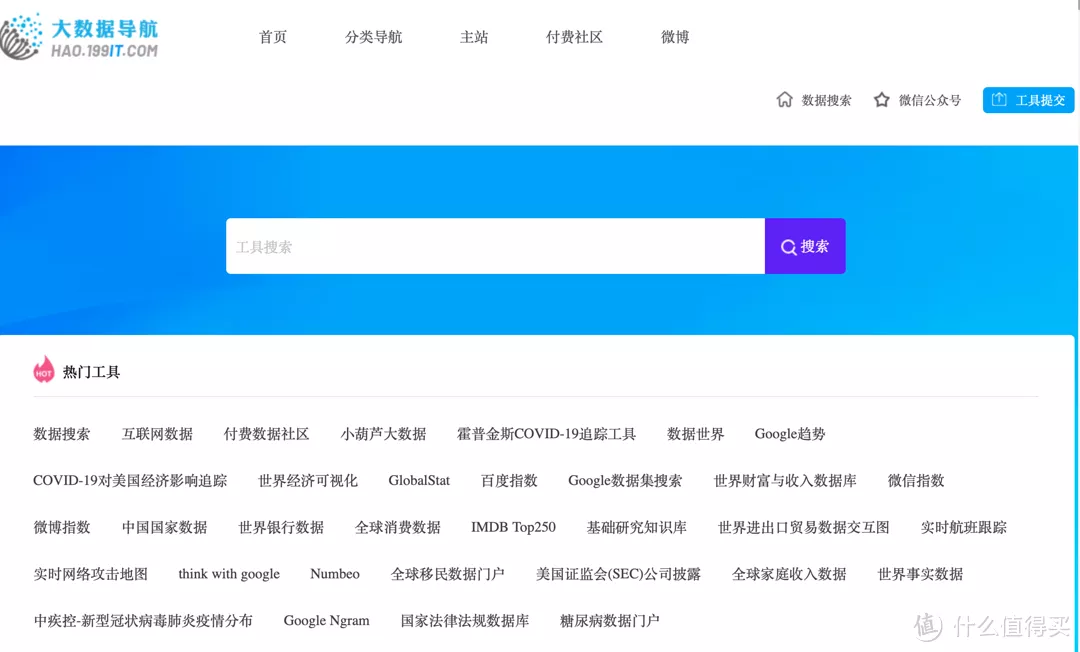Click the star icon beside 微信公众号
The width and height of the screenshot is (1080, 652).
coord(882,100)
